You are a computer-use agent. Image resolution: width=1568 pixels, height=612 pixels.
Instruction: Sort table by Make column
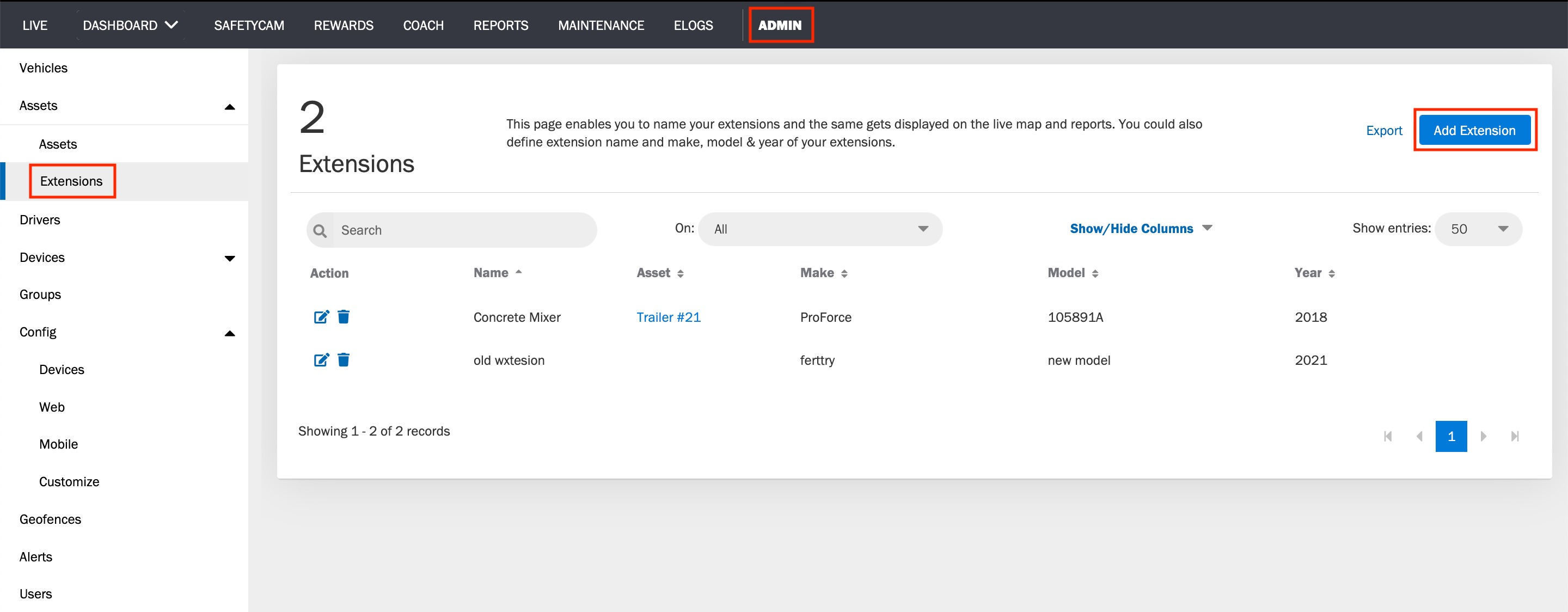(x=824, y=273)
